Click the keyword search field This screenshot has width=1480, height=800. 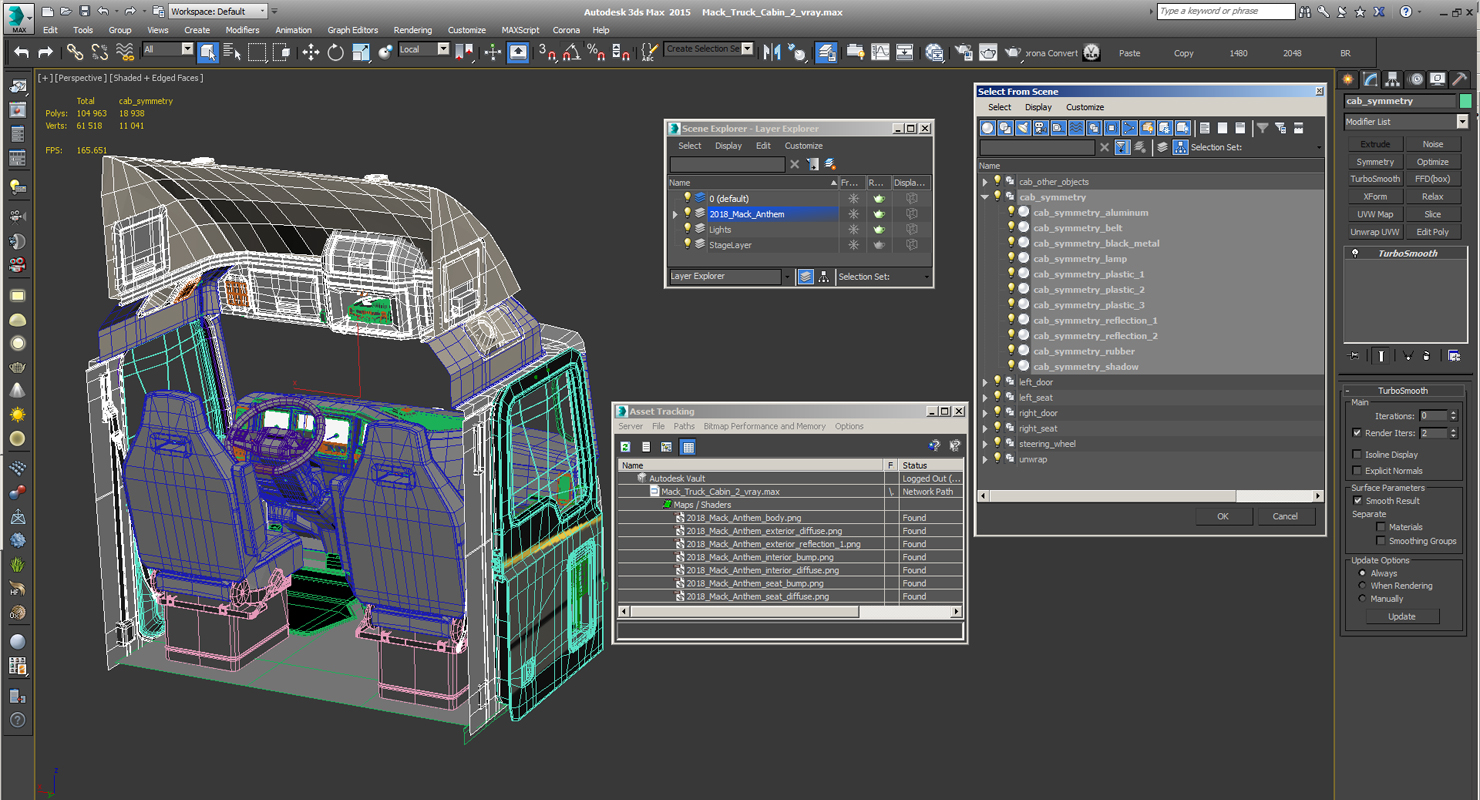pos(1226,11)
